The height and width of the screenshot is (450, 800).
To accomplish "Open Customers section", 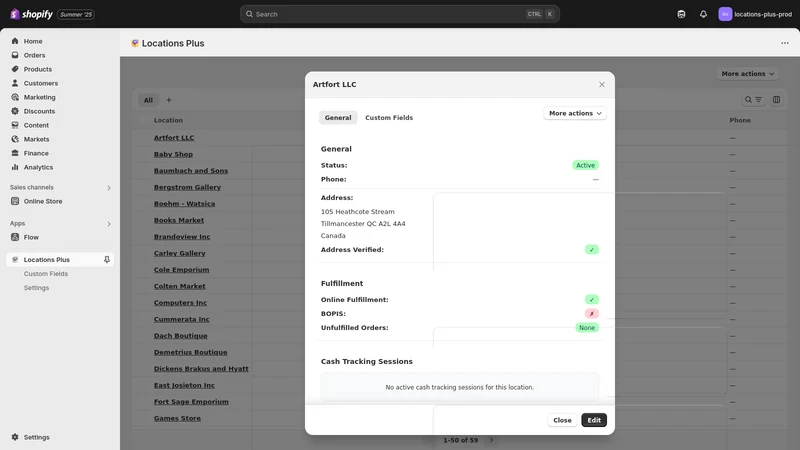I will (x=40, y=83).
